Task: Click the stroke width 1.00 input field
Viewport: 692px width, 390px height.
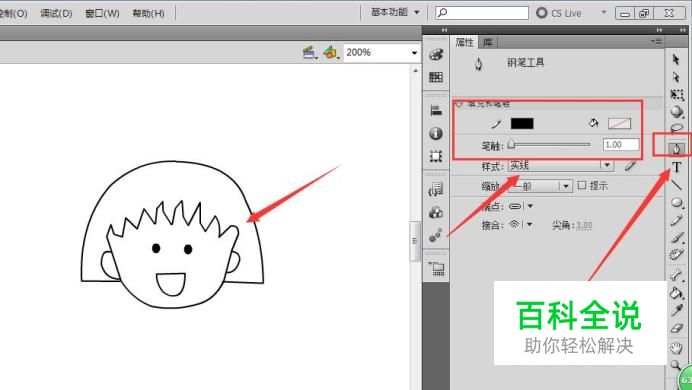Action: [621, 145]
